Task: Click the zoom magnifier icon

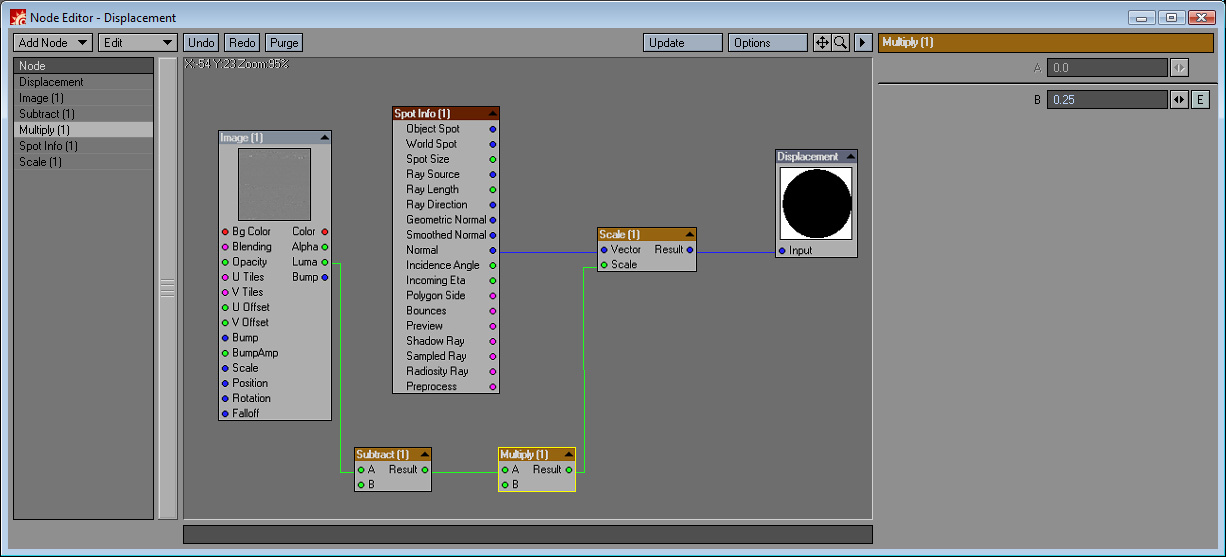Action: 841,43
